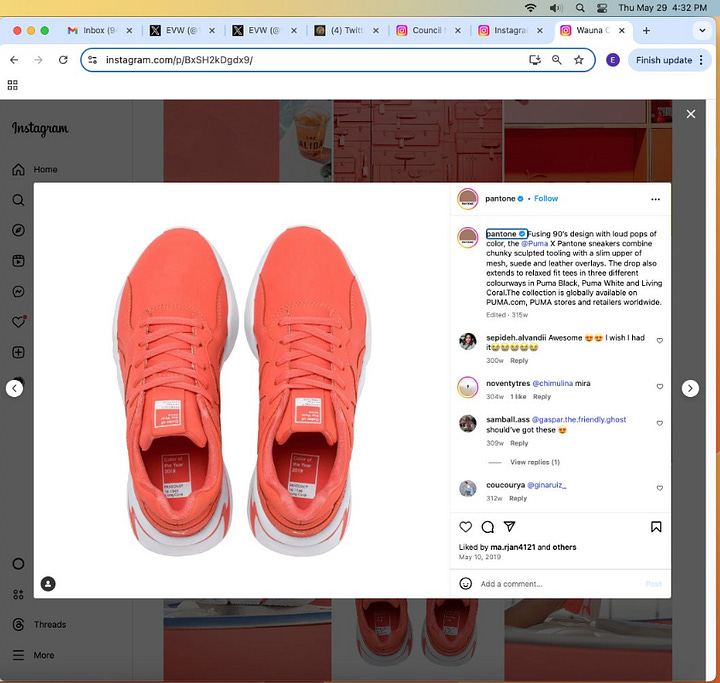Switch to the Council Instagram tab
The width and height of the screenshot is (720, 683).
coord(429,30)
